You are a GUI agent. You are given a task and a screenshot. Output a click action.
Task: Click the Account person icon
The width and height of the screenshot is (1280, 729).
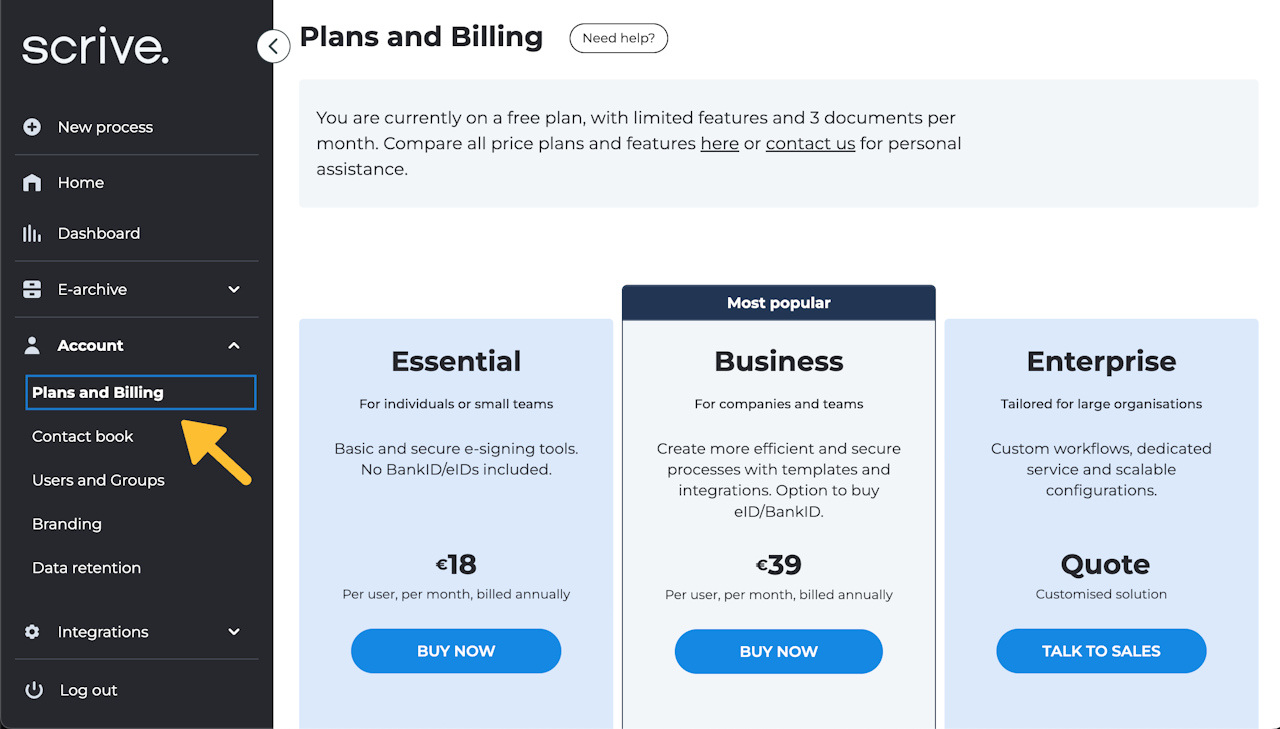coord(32,345)
